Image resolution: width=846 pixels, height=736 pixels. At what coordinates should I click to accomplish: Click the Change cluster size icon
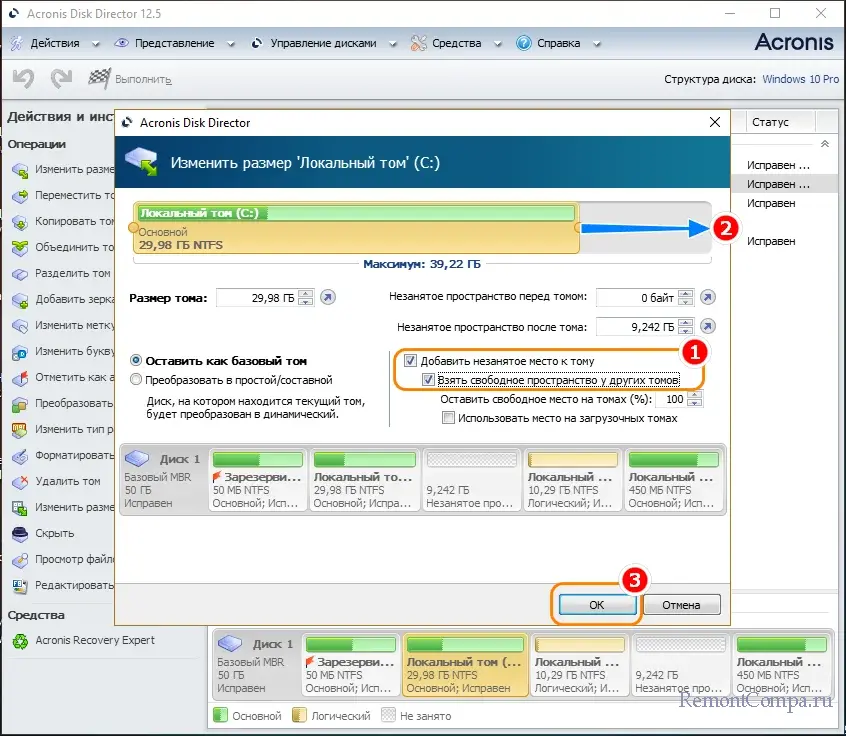20,508
